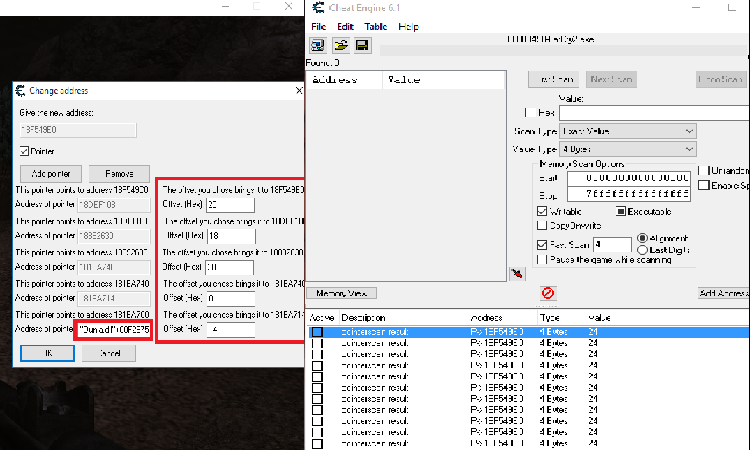Click the red arrow copy-to-address-list icon

tap(517, 274)
